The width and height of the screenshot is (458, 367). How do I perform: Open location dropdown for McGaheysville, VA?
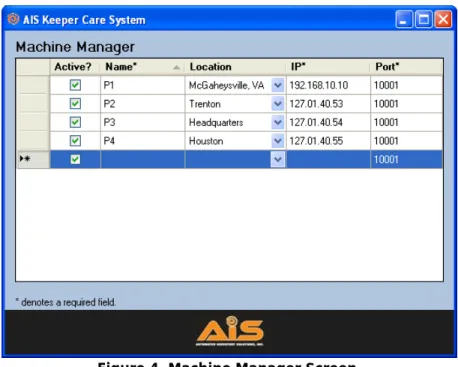(278, 85)
